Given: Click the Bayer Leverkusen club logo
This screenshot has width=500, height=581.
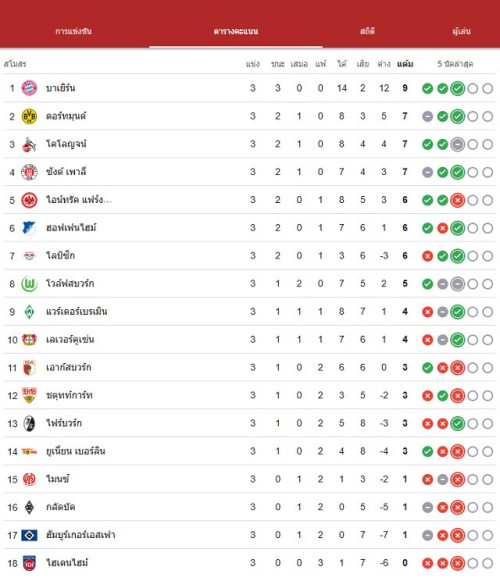Looking at the screenshot, I should click(29, 339).
